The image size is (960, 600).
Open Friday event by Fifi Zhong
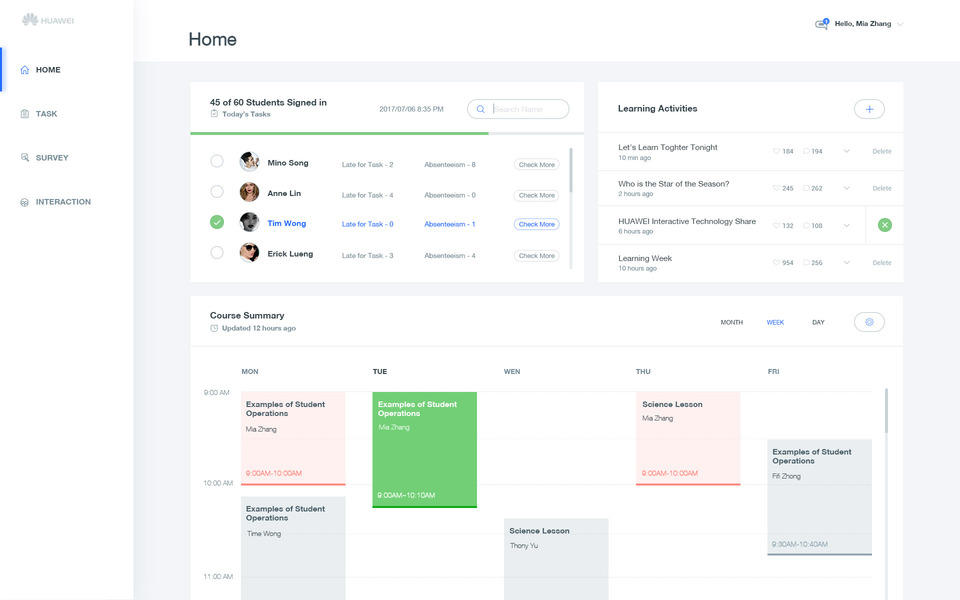[819, 497]
